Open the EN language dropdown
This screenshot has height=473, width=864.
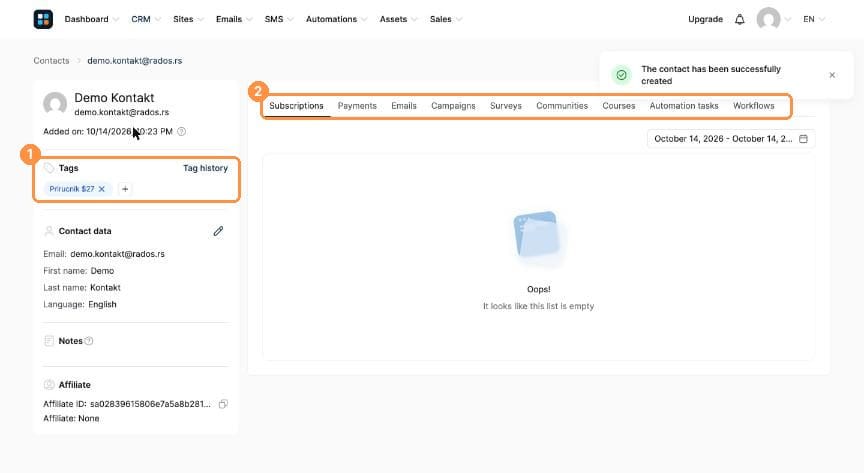click(x=814, y=19)
